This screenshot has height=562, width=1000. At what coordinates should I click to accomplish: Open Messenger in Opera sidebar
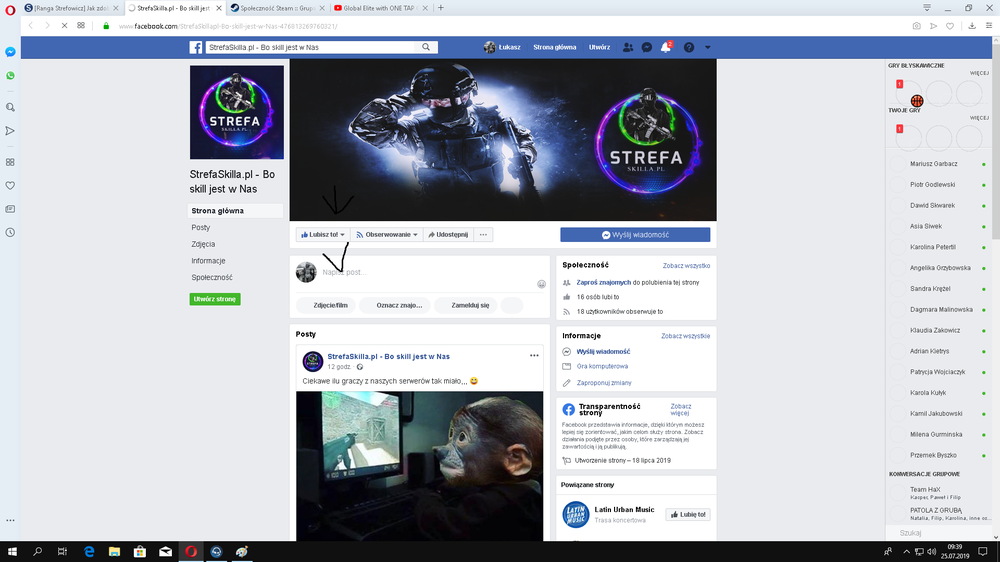tap(10, 52)
